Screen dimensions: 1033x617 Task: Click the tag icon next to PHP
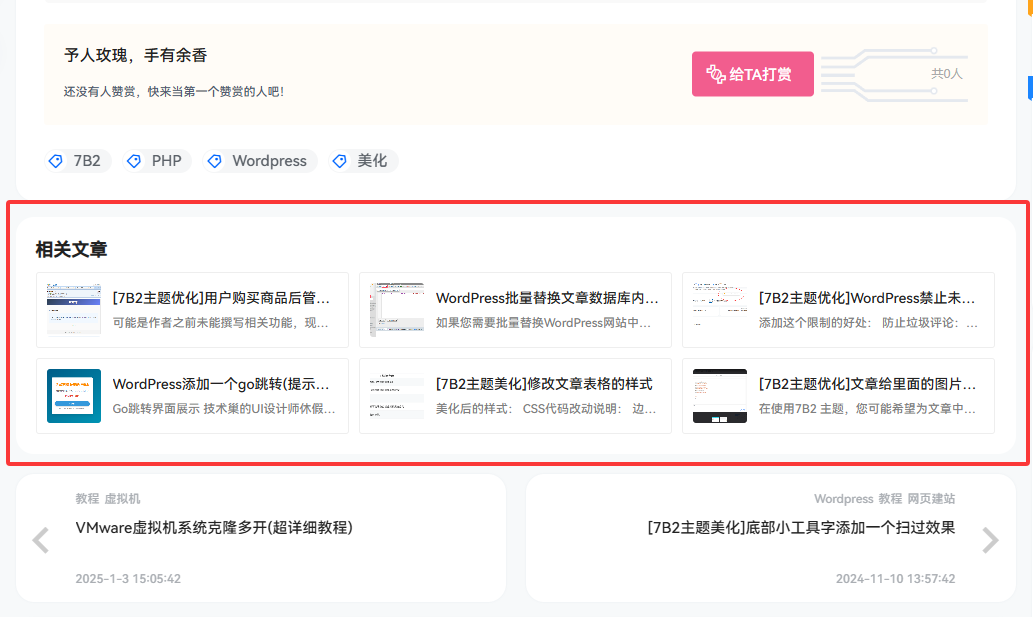coord(134,160)
